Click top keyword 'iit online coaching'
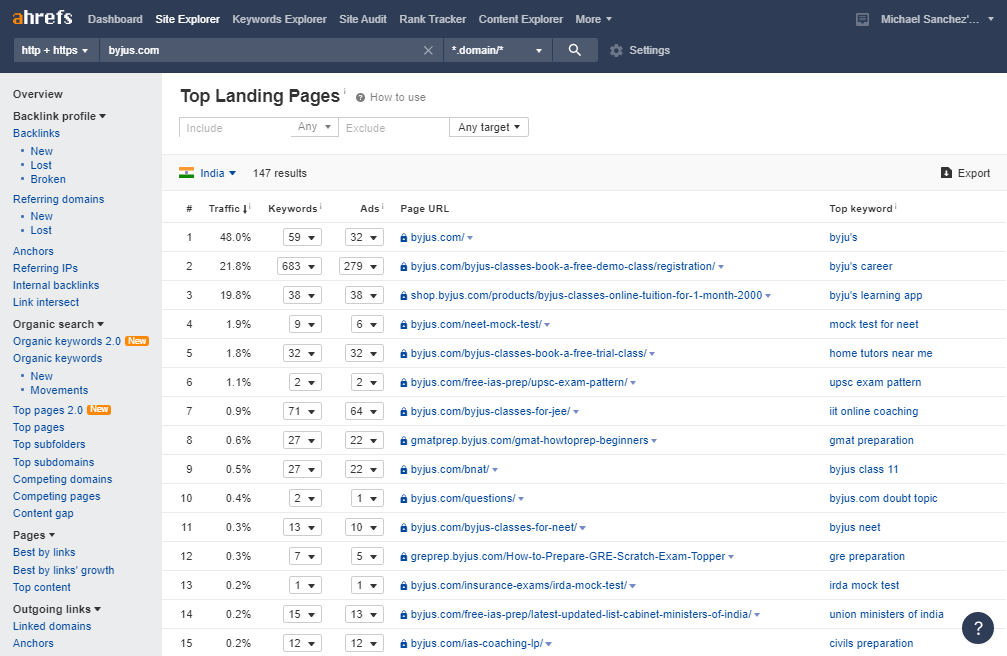1007x656 pixels. (873, 411)
